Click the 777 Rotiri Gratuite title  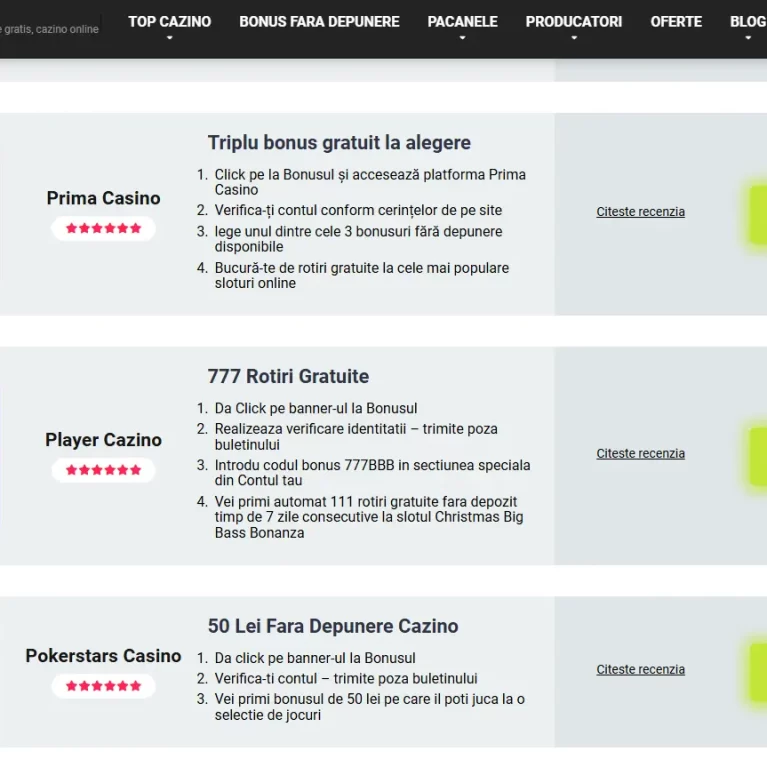pos(288,376)
